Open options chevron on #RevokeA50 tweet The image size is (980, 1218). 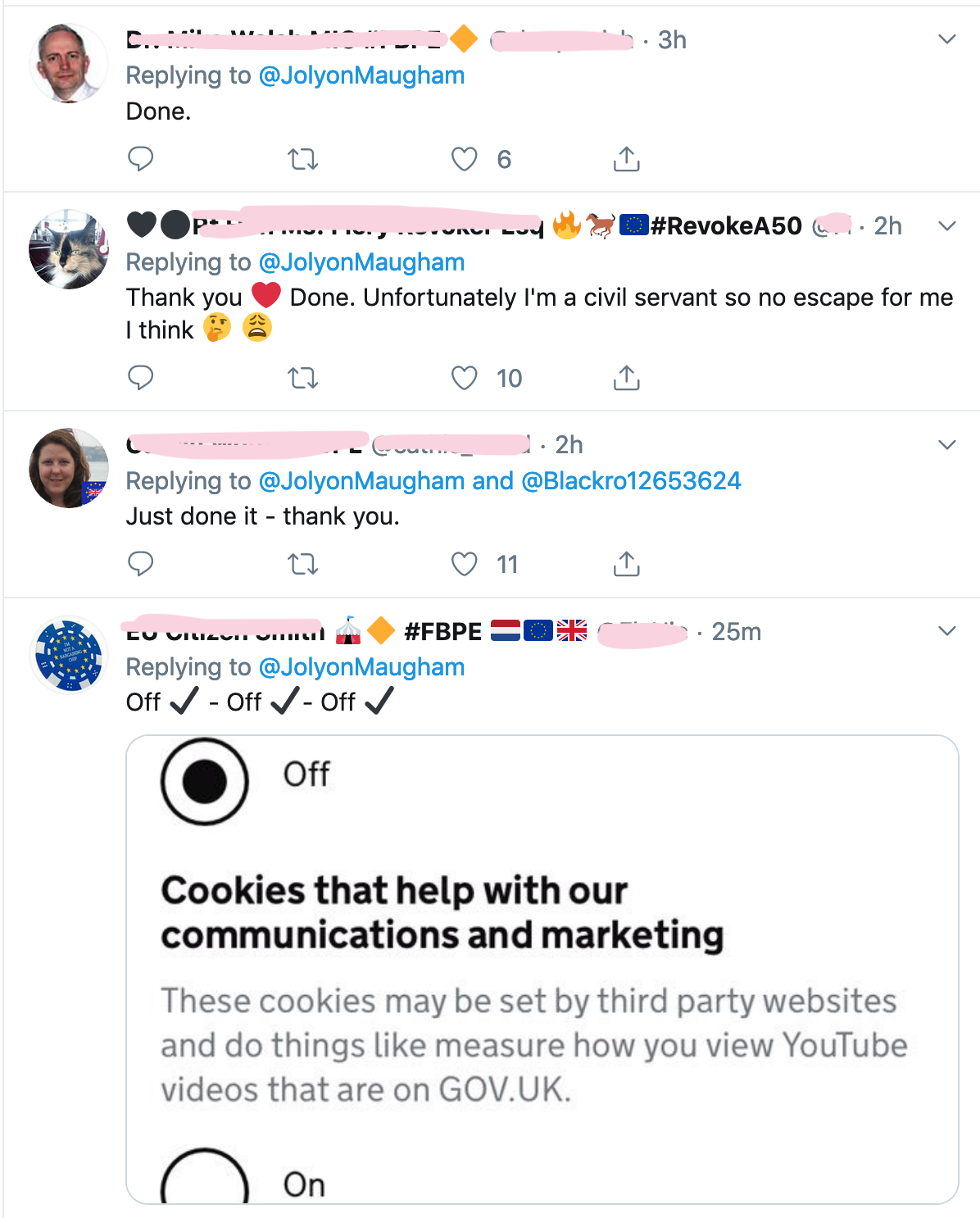point(947,226)
